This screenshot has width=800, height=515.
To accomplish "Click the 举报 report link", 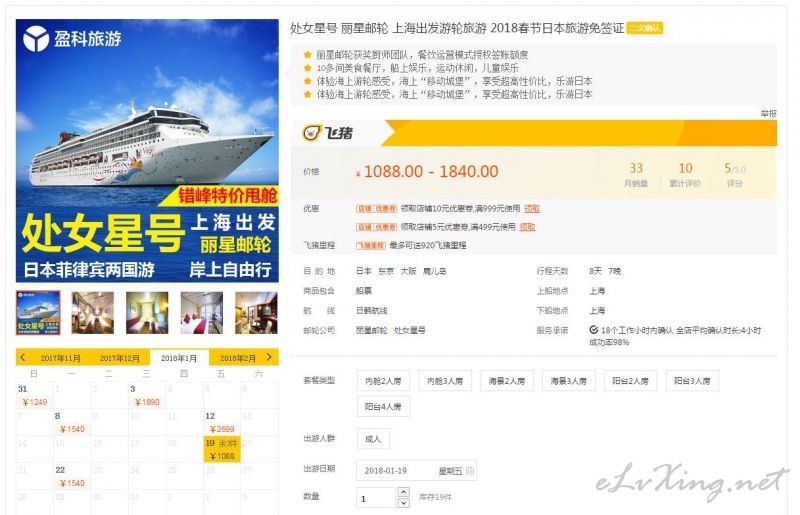I will click(767, 114).
